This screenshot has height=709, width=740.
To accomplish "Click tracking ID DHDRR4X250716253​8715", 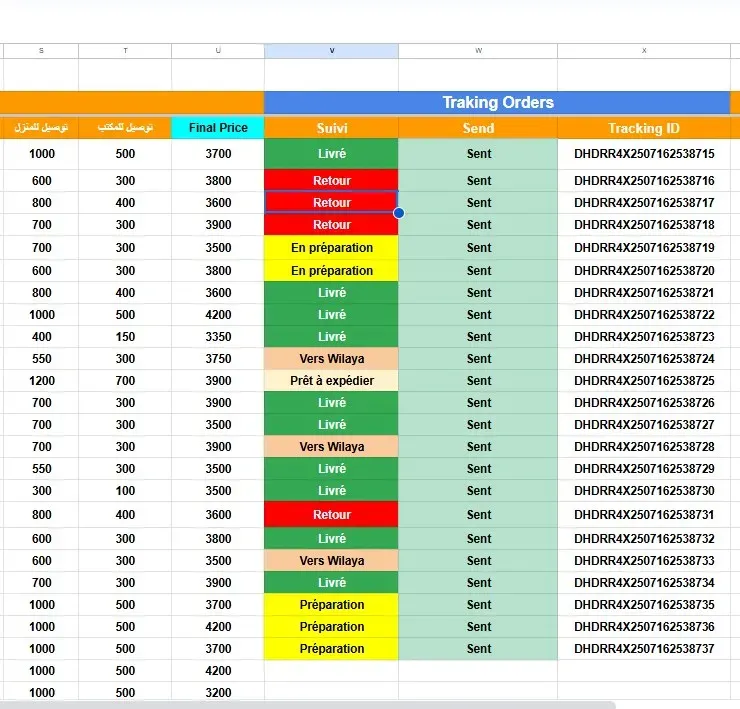I will (644, 154).
